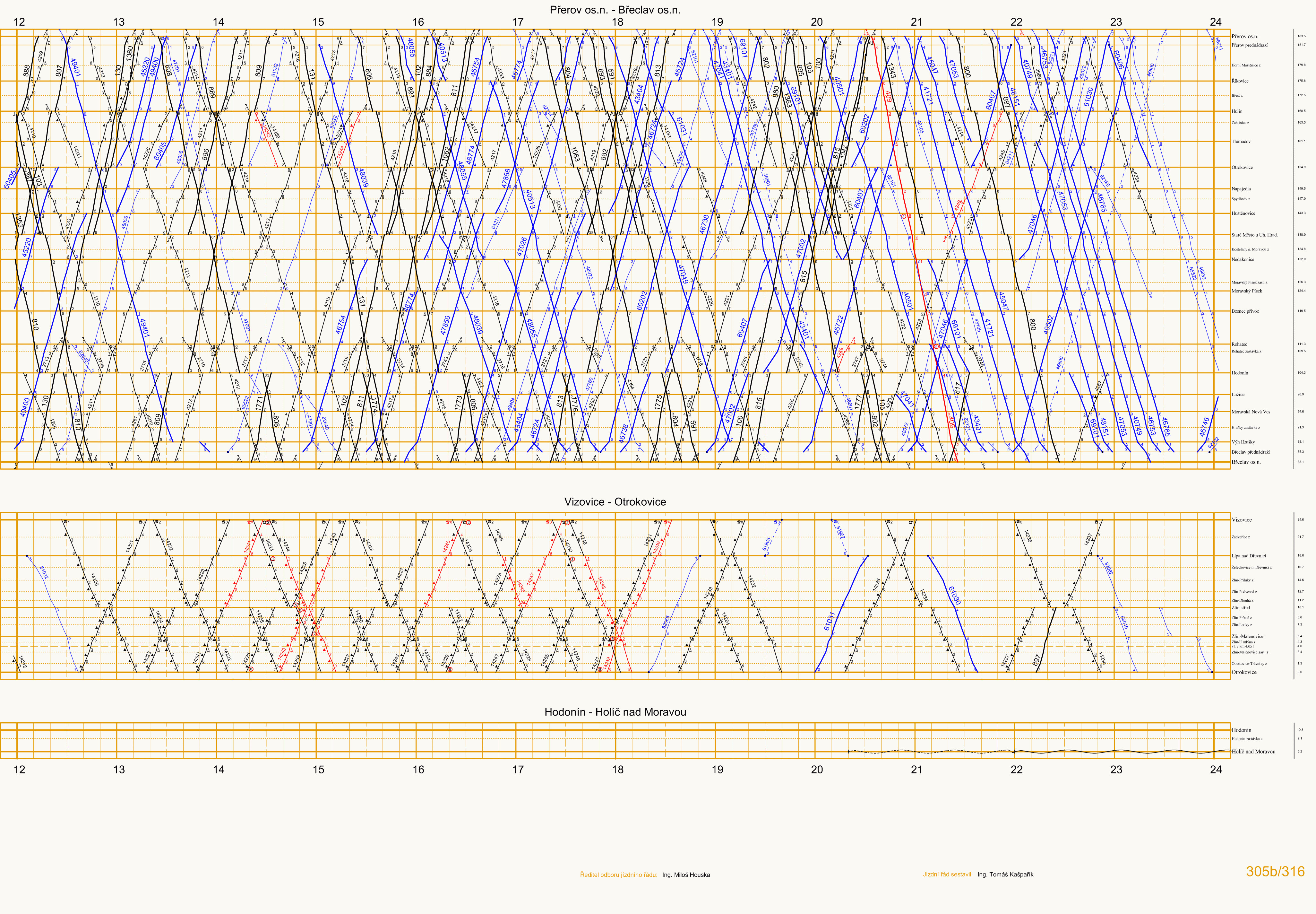1316x914 pixels.
Task: Click the Bzenec přívoz station label
Action: (1245, 311)
